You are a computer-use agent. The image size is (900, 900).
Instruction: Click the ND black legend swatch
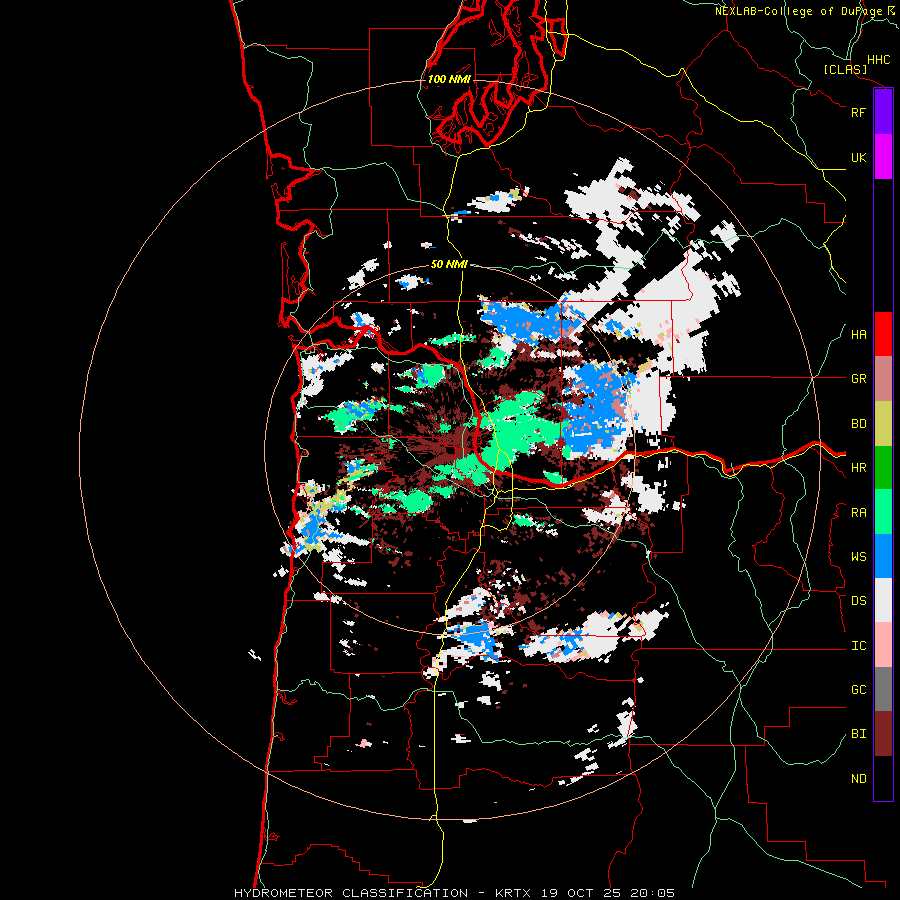883,778
